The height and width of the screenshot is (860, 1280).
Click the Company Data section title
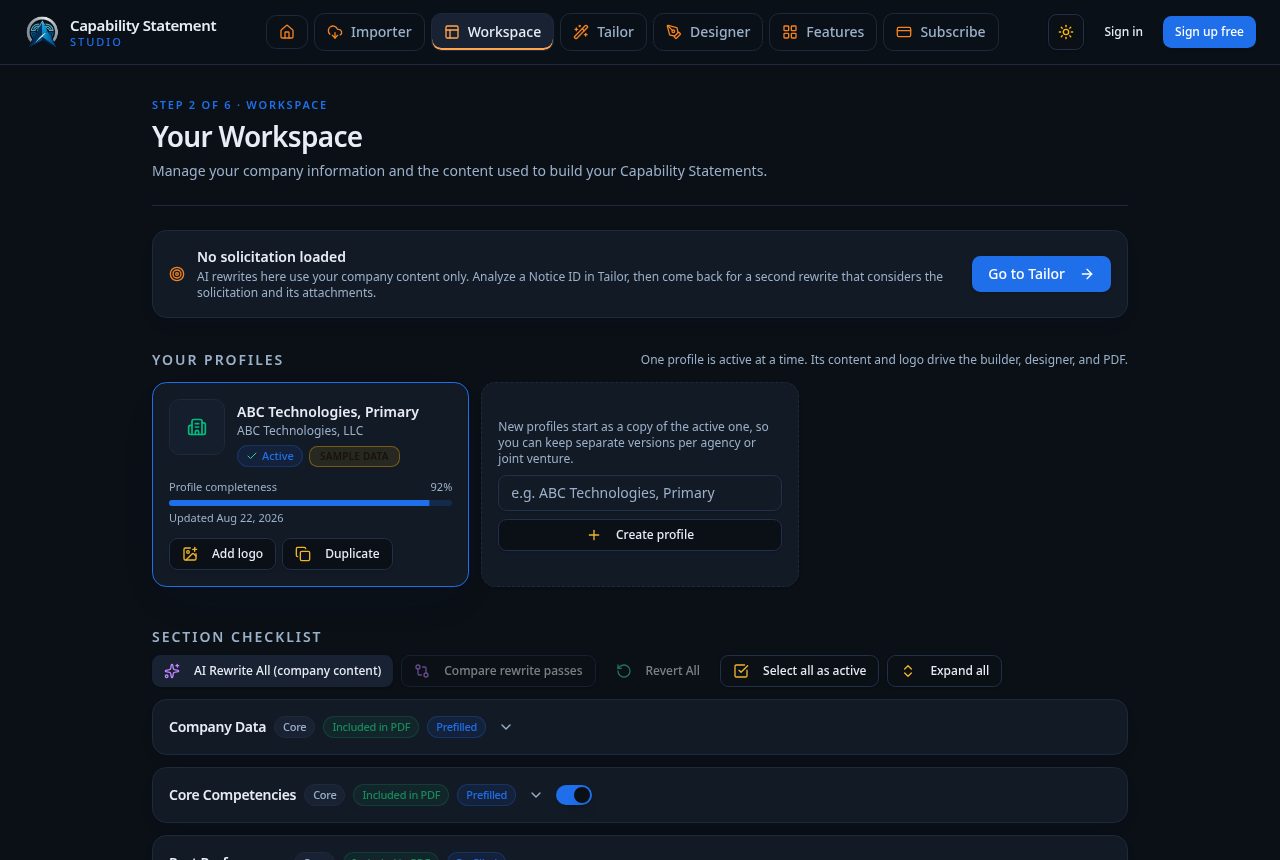(217, 727)
